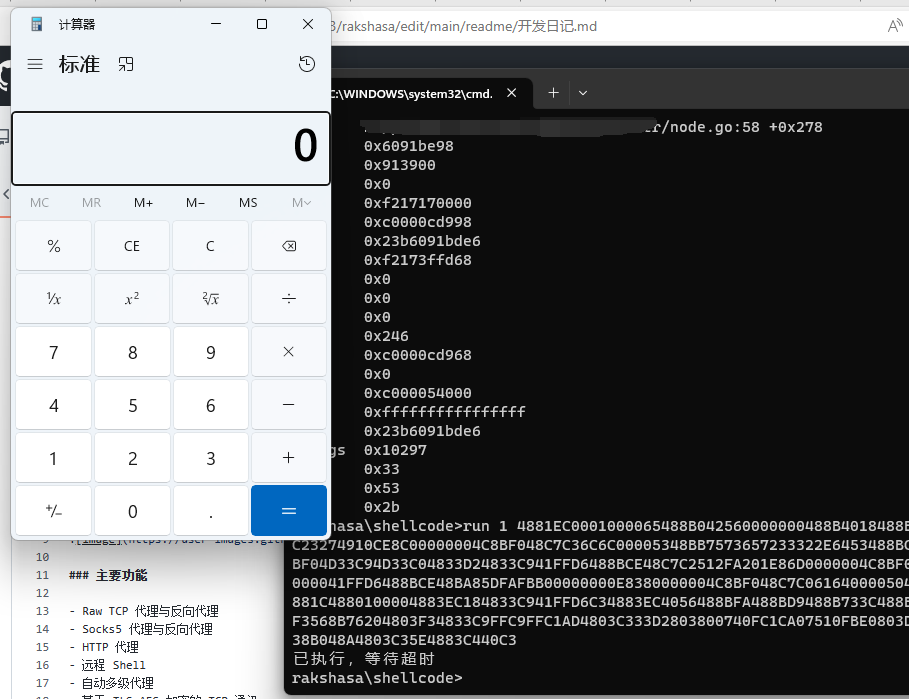Click the 标准 mode title in calculator

tap(79, 64)
